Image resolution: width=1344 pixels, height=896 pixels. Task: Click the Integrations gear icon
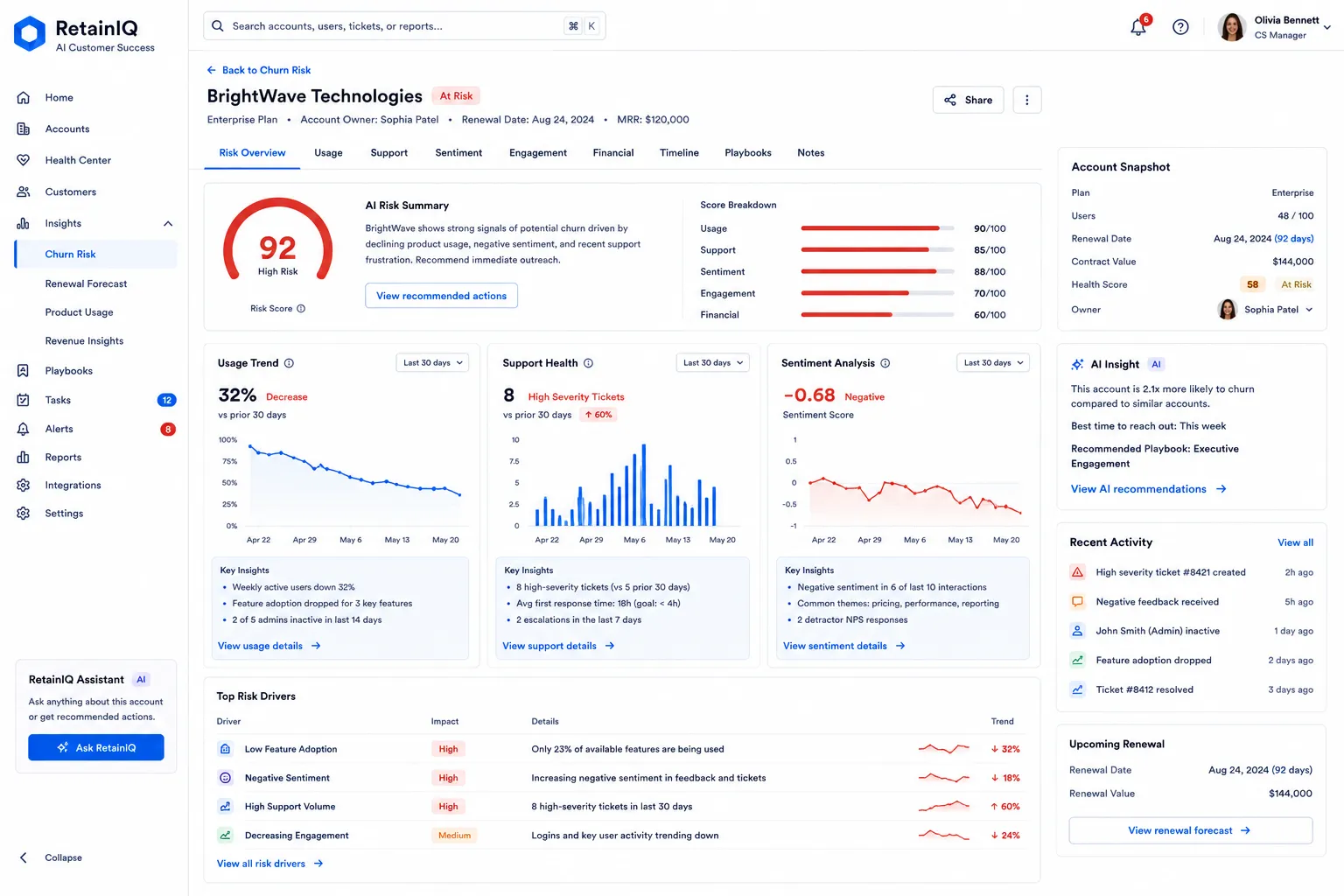click(24, 485)
